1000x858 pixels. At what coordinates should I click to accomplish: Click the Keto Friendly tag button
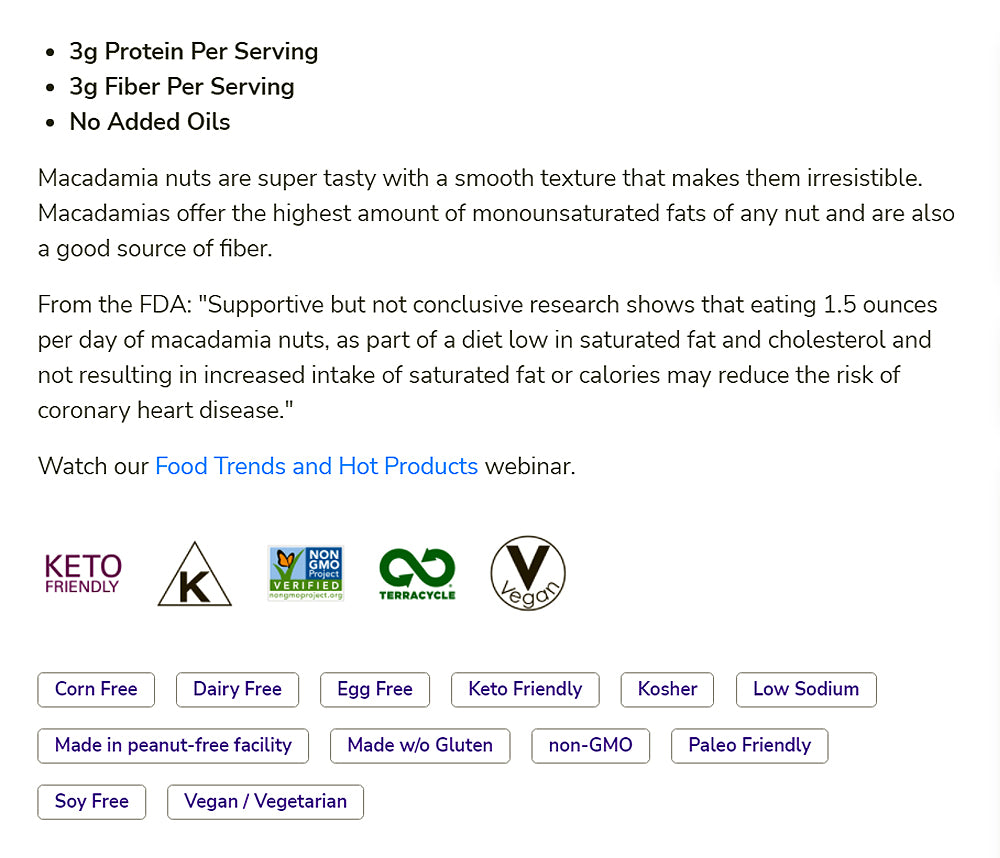pos(525,690)
